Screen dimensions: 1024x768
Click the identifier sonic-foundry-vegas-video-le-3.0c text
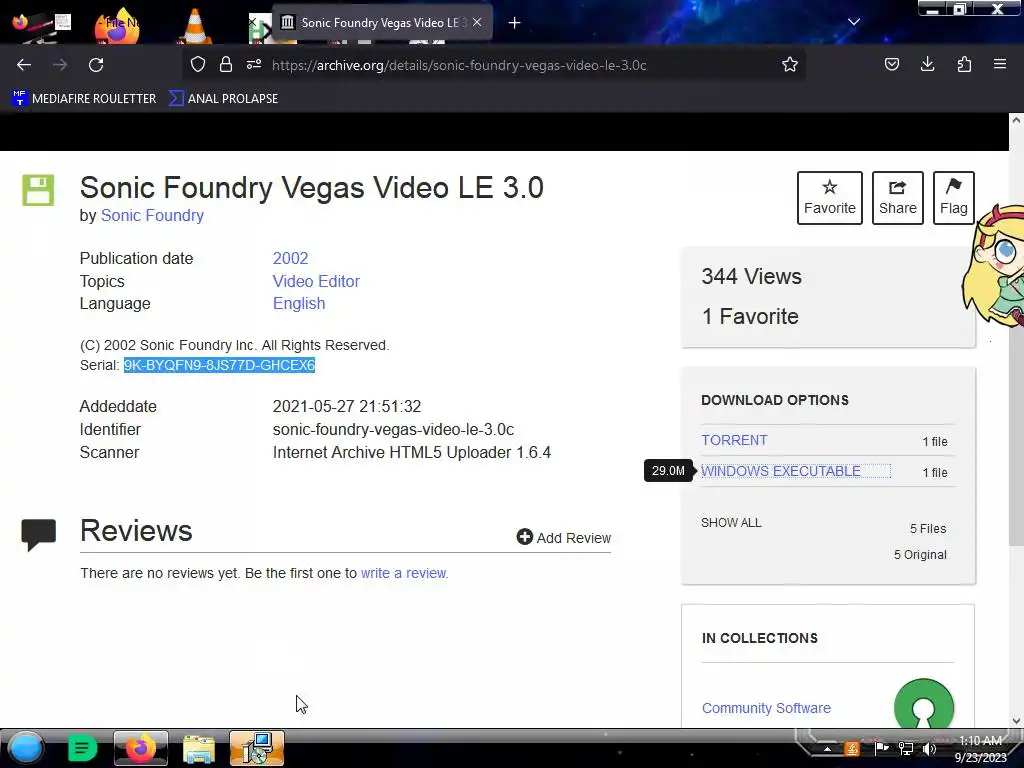pos(393,430)
